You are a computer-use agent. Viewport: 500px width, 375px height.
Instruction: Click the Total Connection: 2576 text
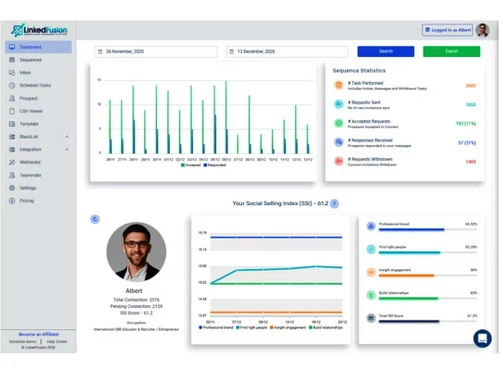point(136,300)
